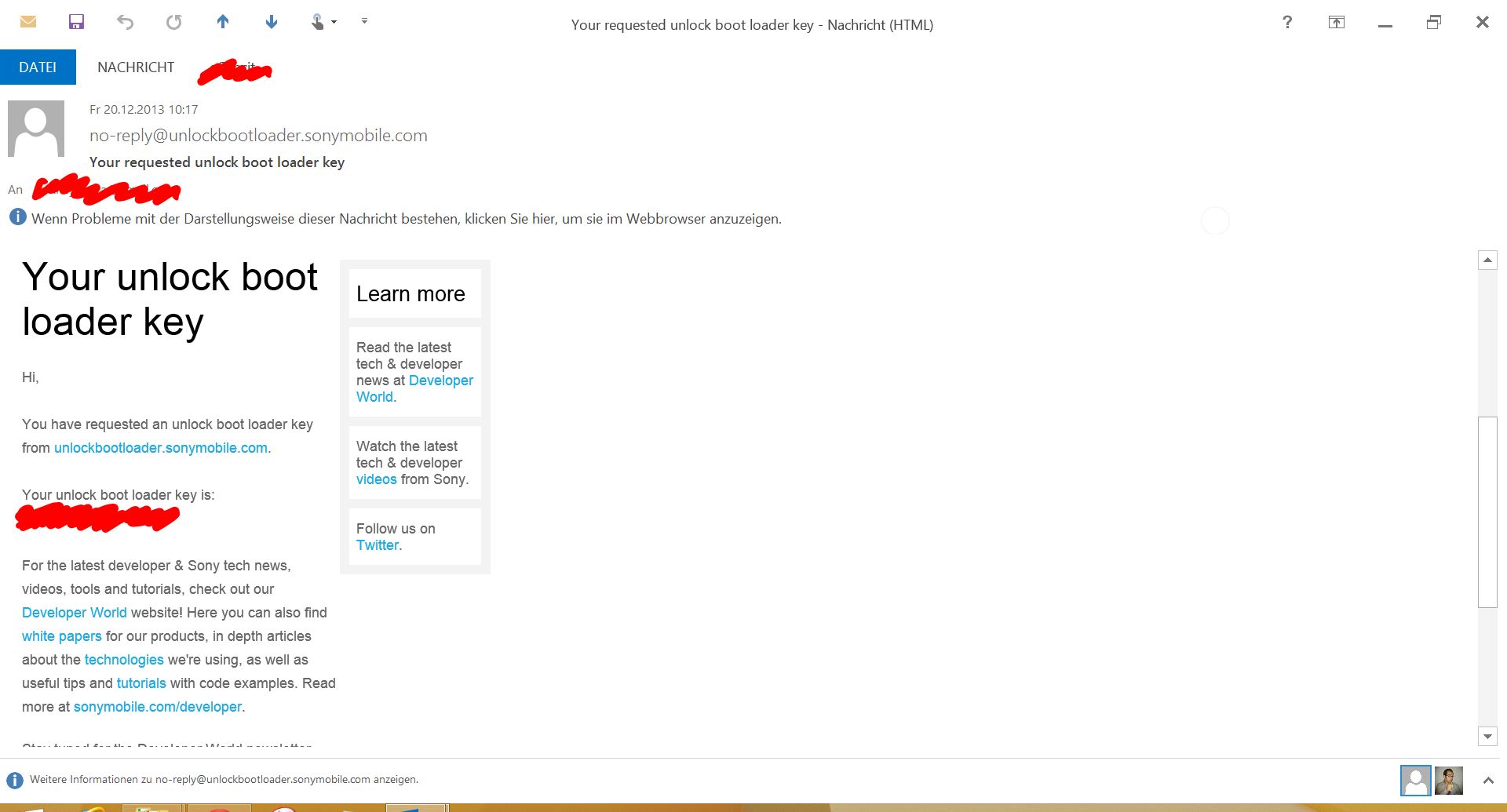Follow the Developer World link in body paragraph
Screen dimensions: 1507x812
(75, 613)
